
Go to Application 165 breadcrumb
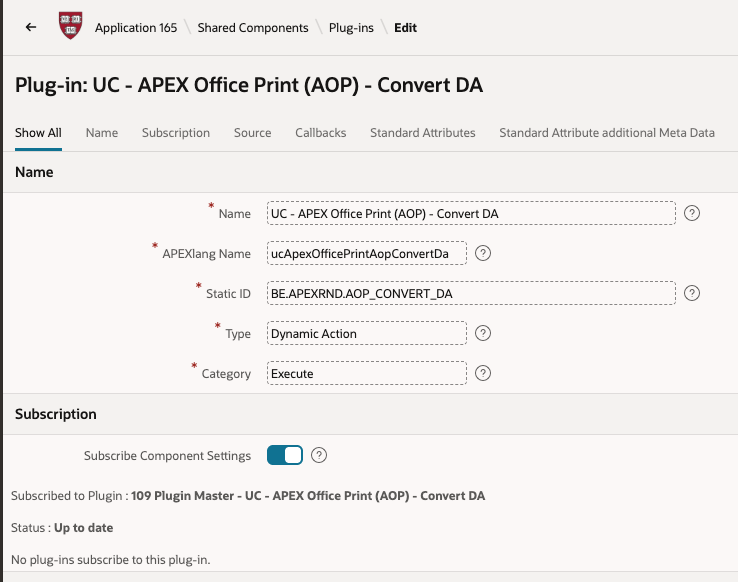point(136,28)
